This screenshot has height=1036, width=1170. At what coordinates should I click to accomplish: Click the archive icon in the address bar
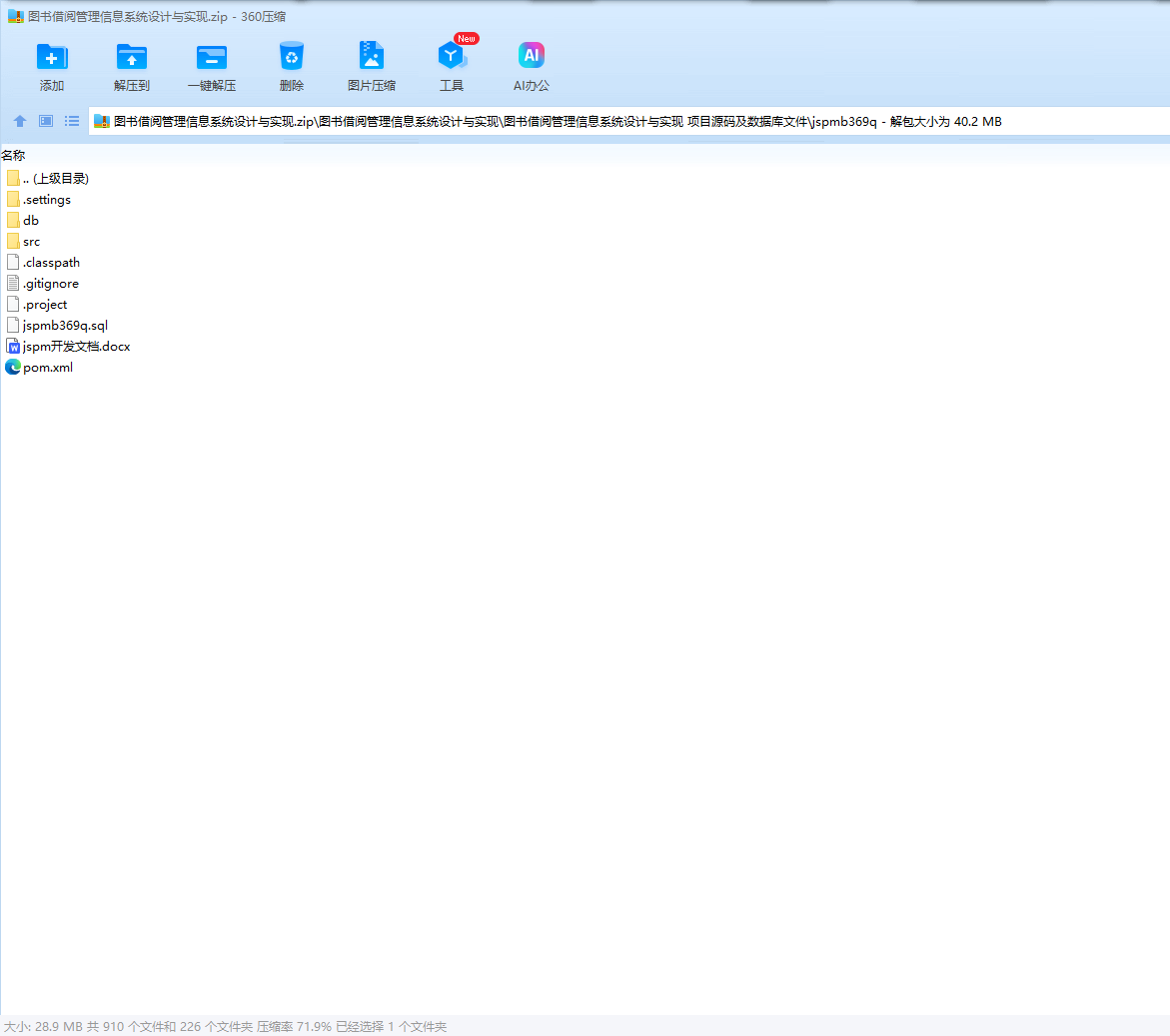[x=102, y=122]
